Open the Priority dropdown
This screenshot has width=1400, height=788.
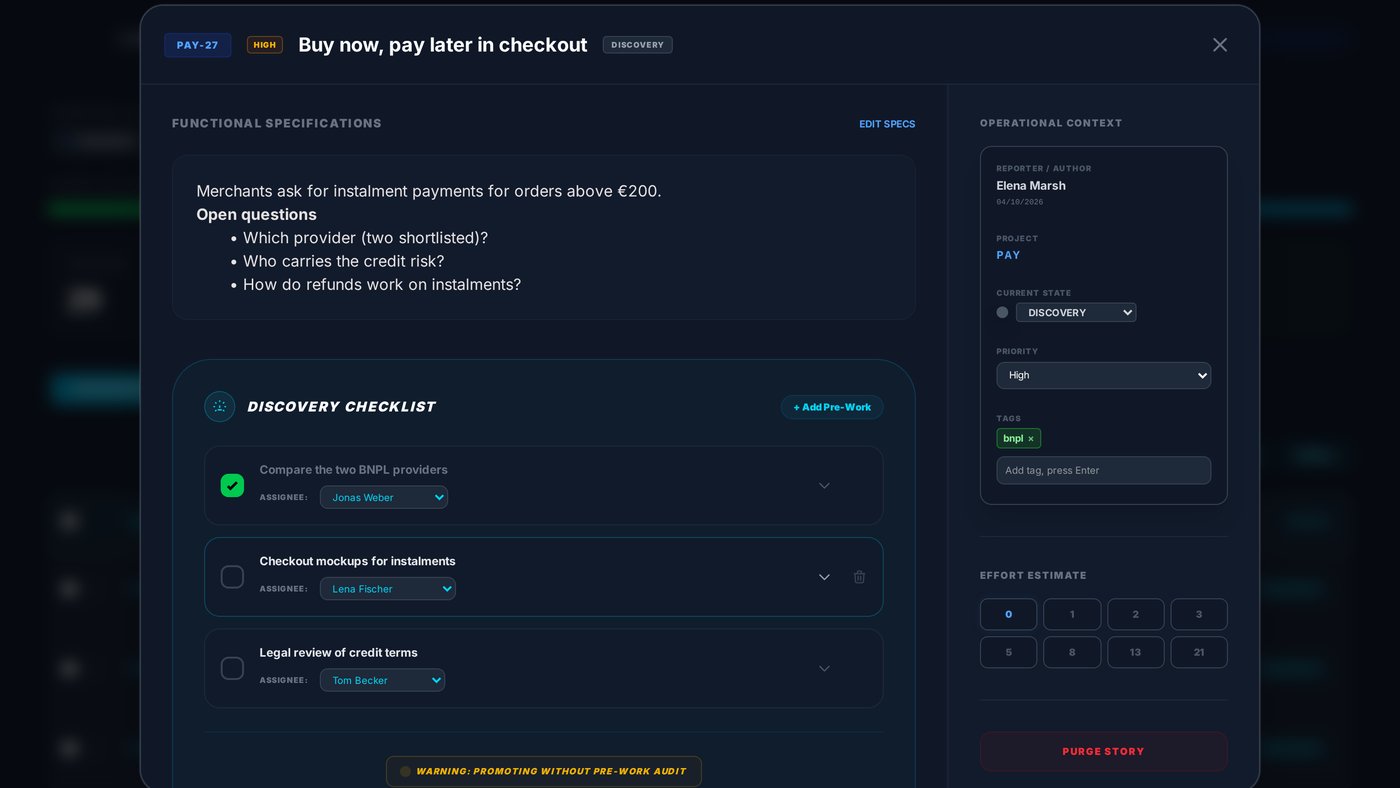[1104, 376]
